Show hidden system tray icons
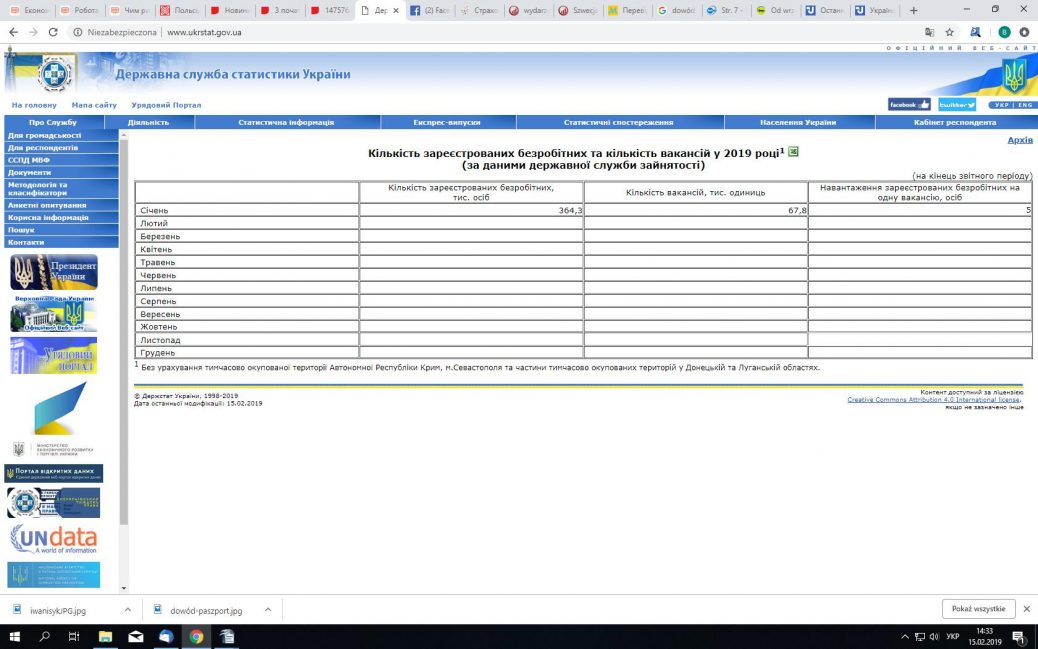 [x=905, y=637]
